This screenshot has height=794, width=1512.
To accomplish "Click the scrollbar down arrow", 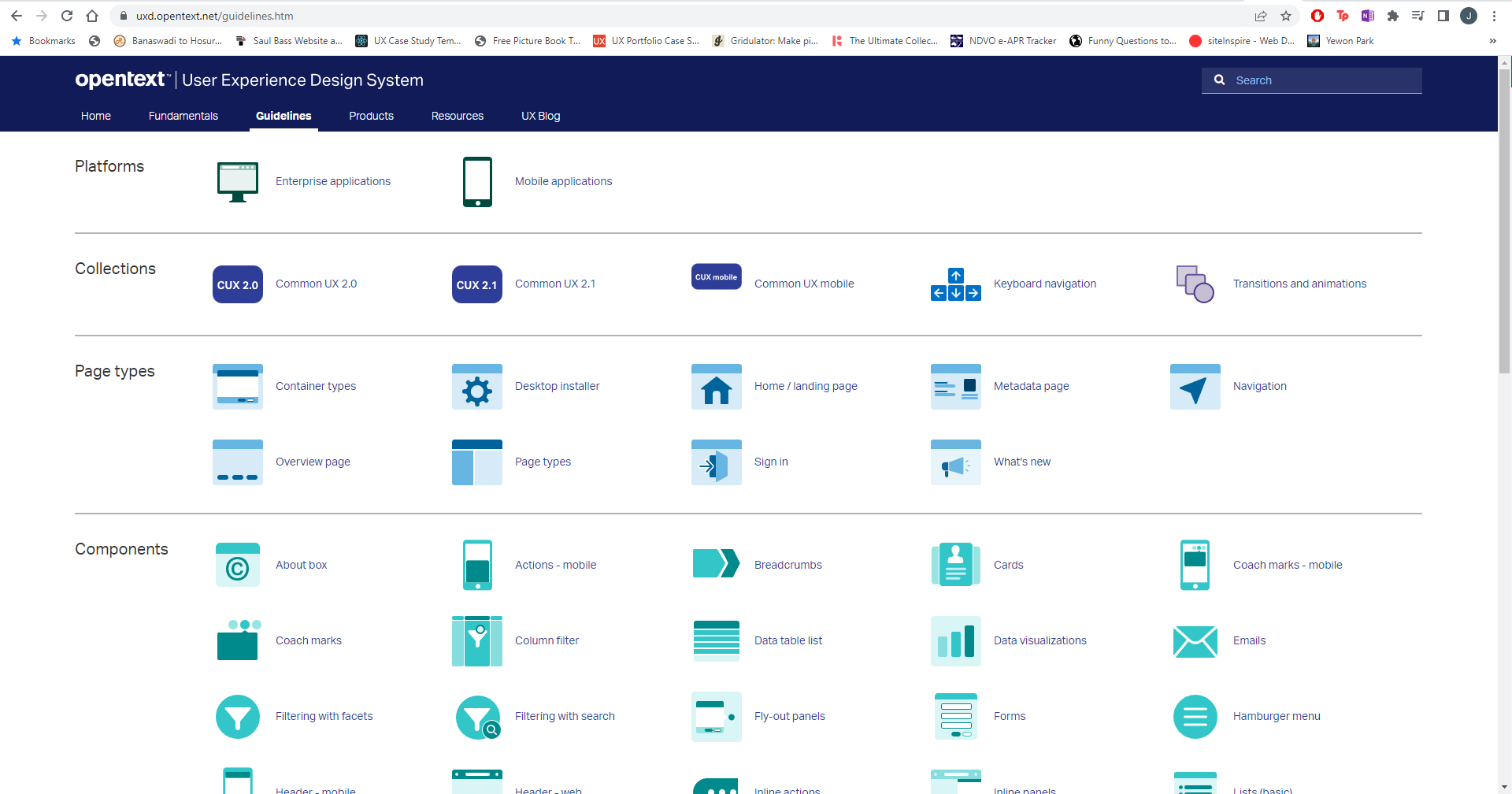I will click(x=1504, y=787).
